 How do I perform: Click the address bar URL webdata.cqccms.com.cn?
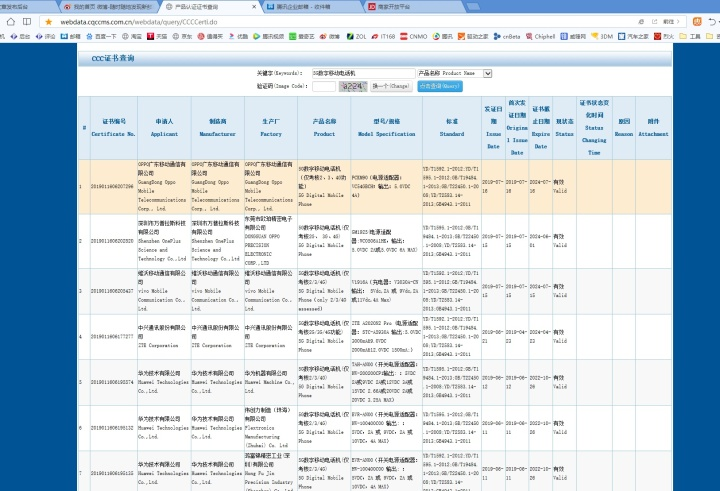139,22
